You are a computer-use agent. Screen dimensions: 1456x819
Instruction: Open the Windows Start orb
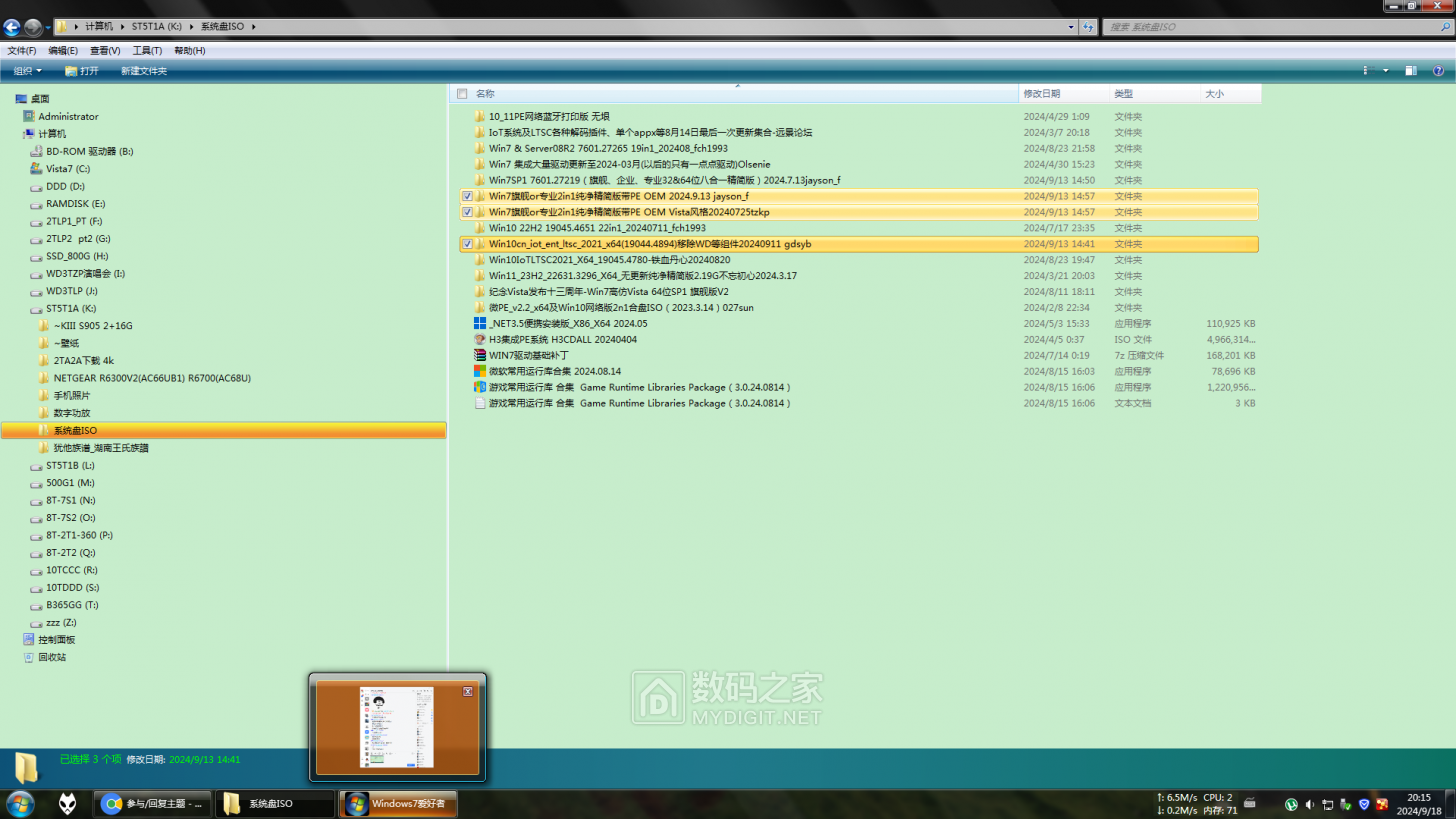click(x=20, y=803)
